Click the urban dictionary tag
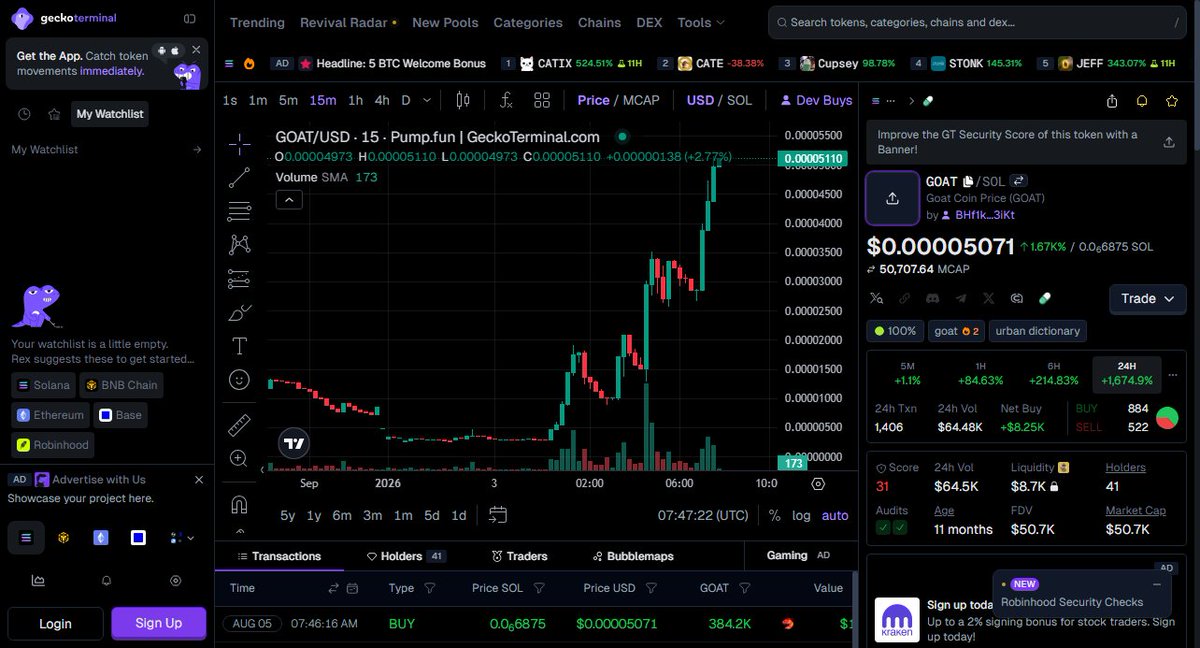 (1038, 331)
